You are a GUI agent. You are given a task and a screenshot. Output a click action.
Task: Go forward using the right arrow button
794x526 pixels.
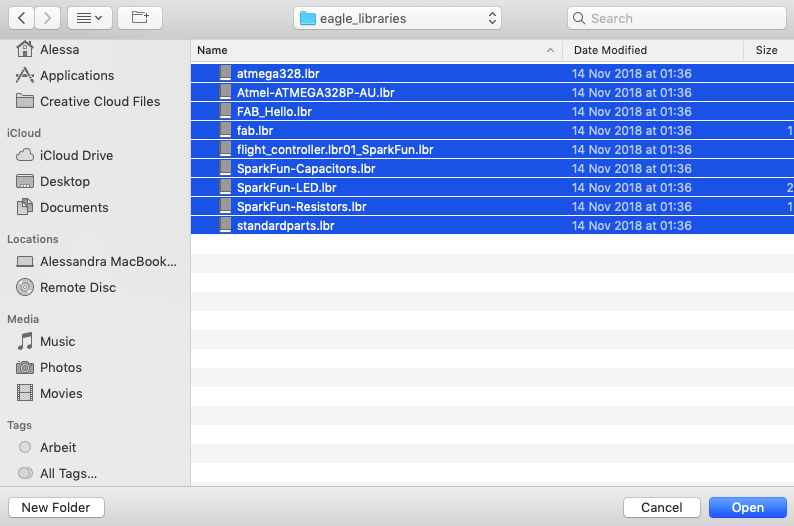tap(48, 18)
